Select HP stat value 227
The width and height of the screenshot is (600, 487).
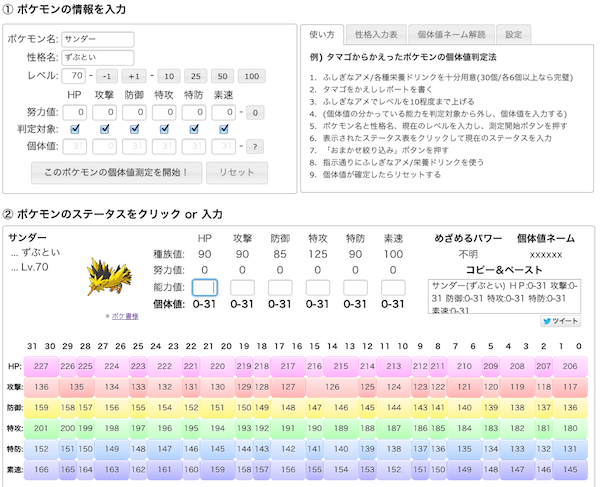click(x=41, y=366)
